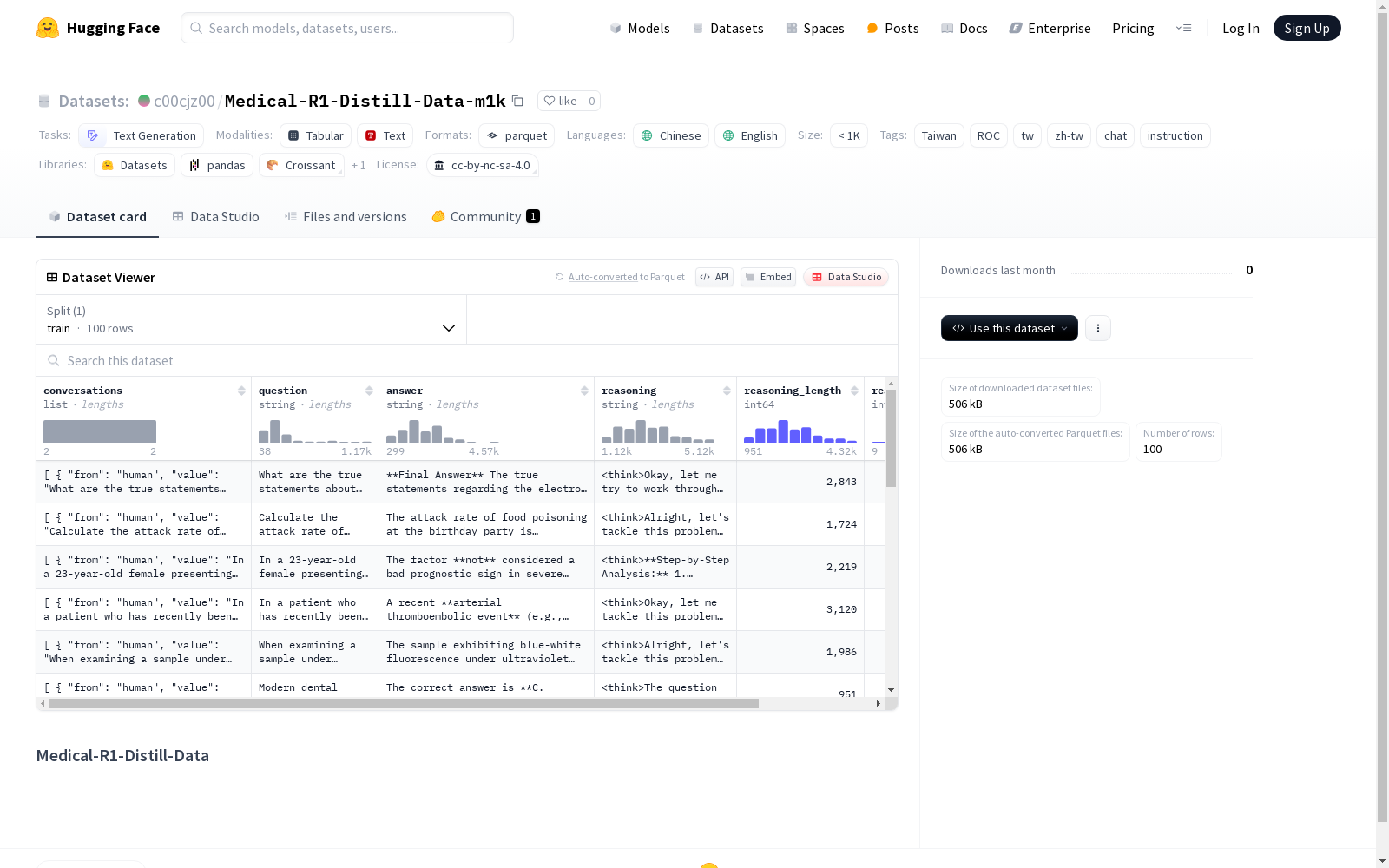
Task: Click the table vertical scrollbar thumb
Action: [891, 437]
